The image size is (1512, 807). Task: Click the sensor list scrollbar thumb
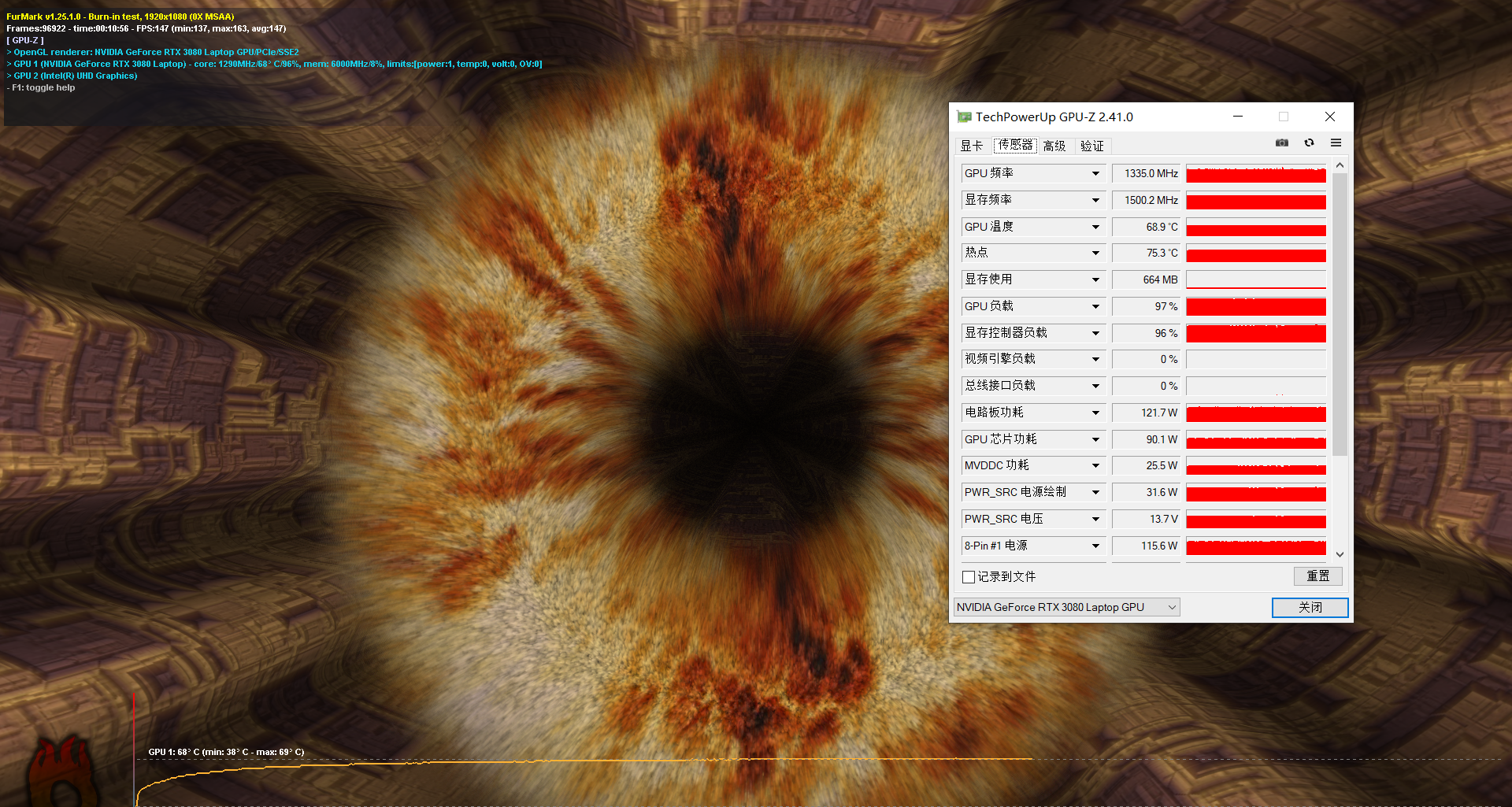click(x=1340, y=313)
